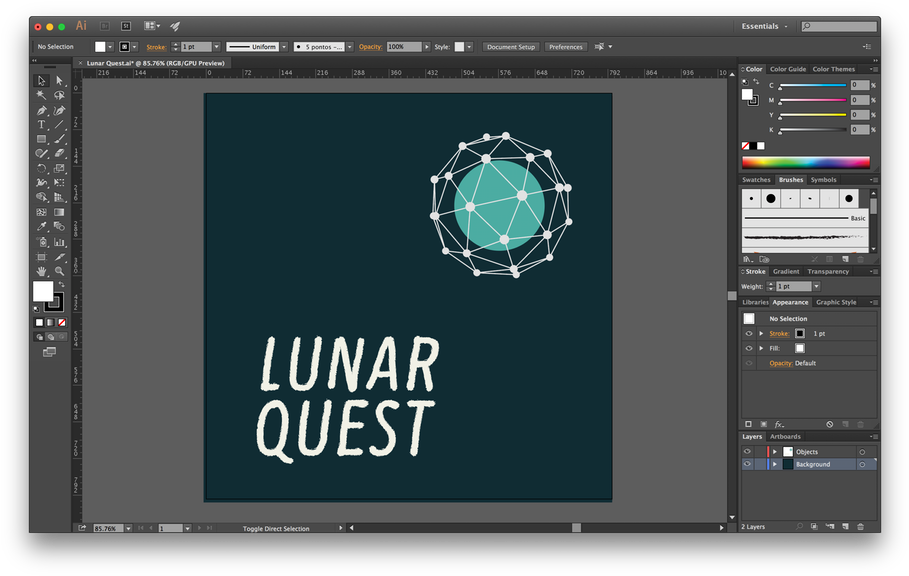Toggle visibility of the Objects layer
The width and height of the screenshot is (909, 576).
click(x=745, y=451)
